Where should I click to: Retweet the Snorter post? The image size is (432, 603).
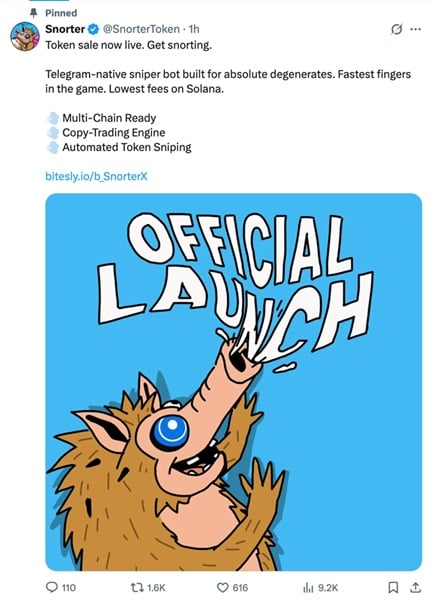click(x=137, y=587)
